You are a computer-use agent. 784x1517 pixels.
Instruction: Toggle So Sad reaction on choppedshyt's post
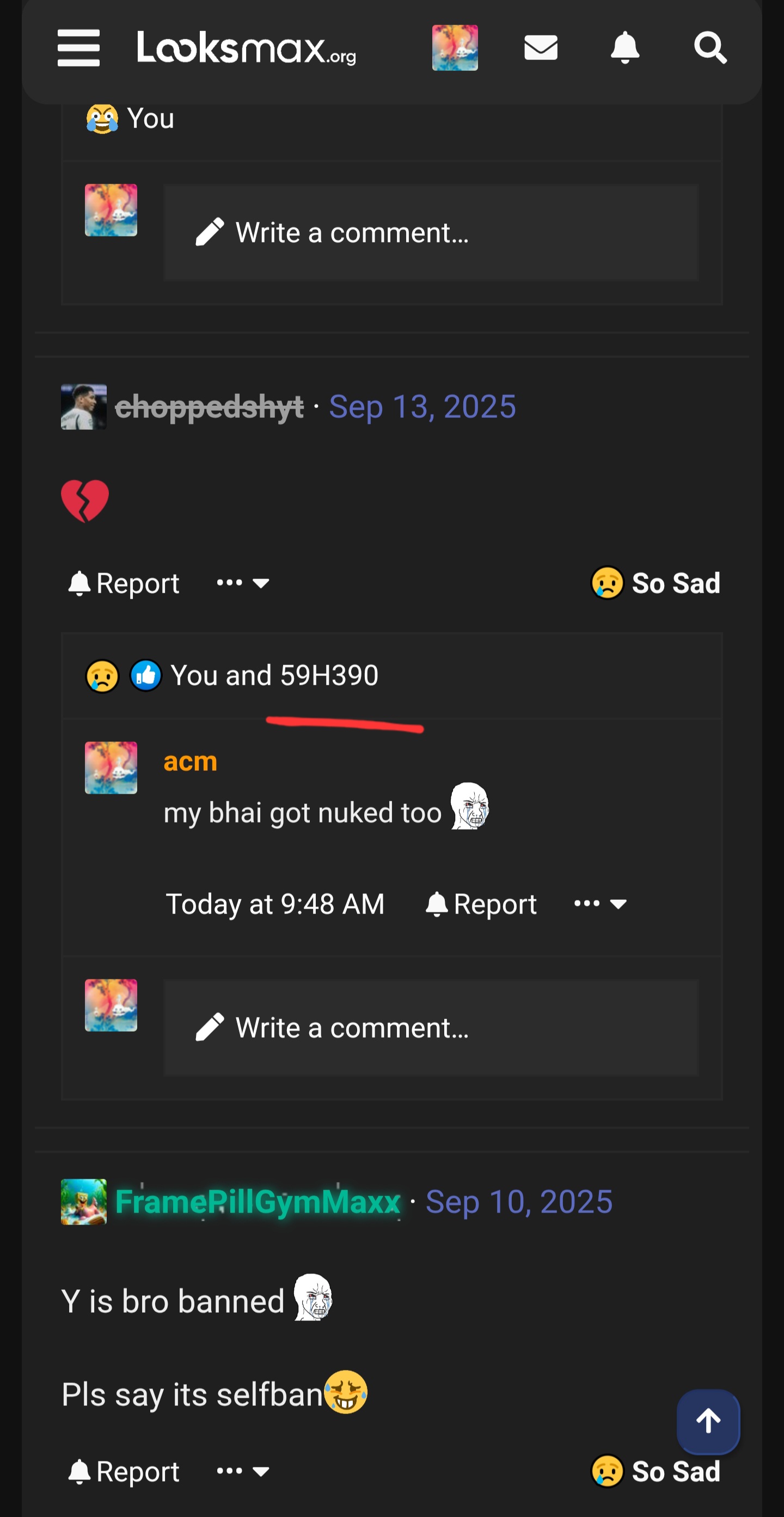[x=655, y=583]
